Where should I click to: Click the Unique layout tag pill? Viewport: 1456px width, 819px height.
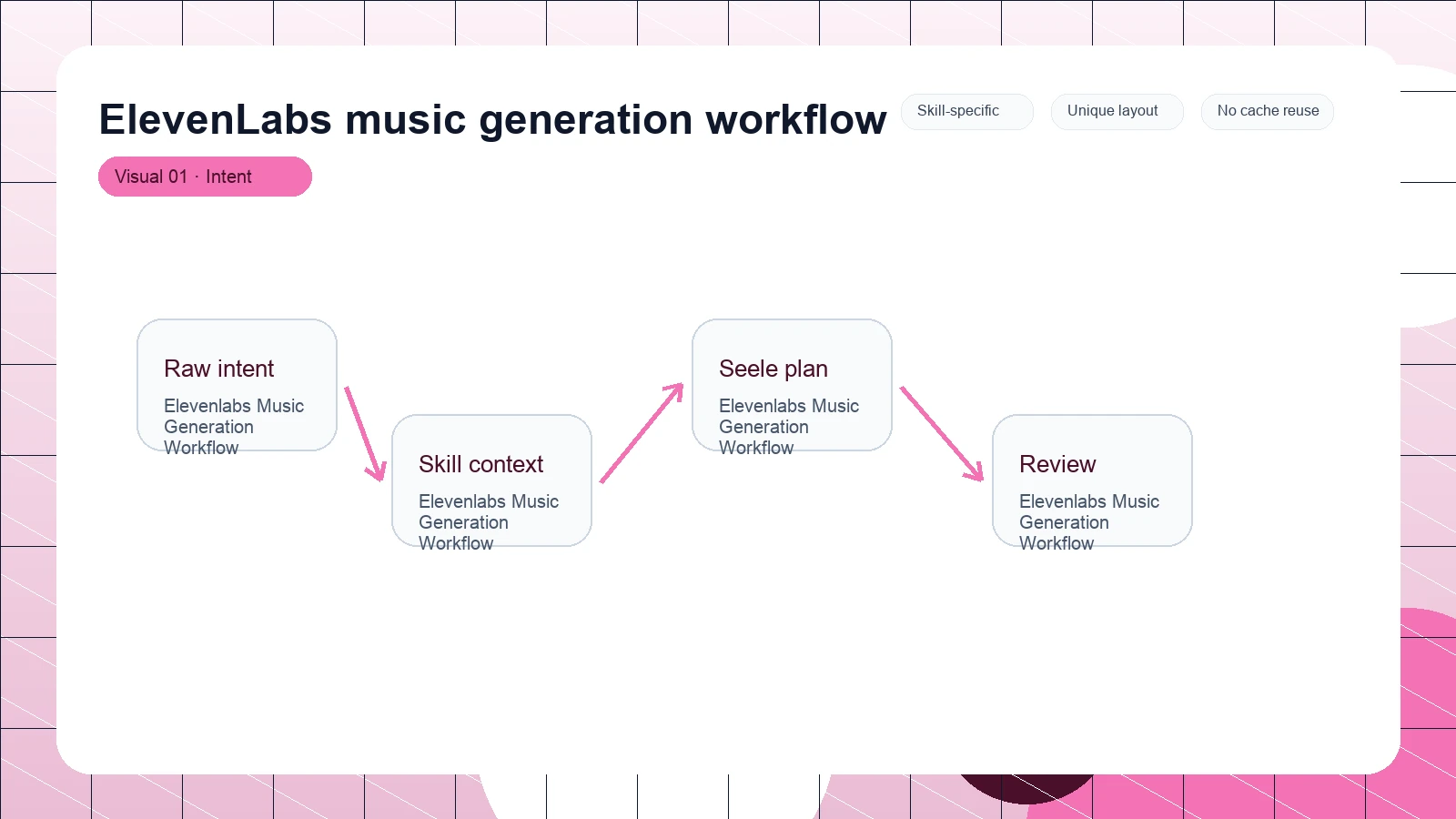[x=1117, y=111]
